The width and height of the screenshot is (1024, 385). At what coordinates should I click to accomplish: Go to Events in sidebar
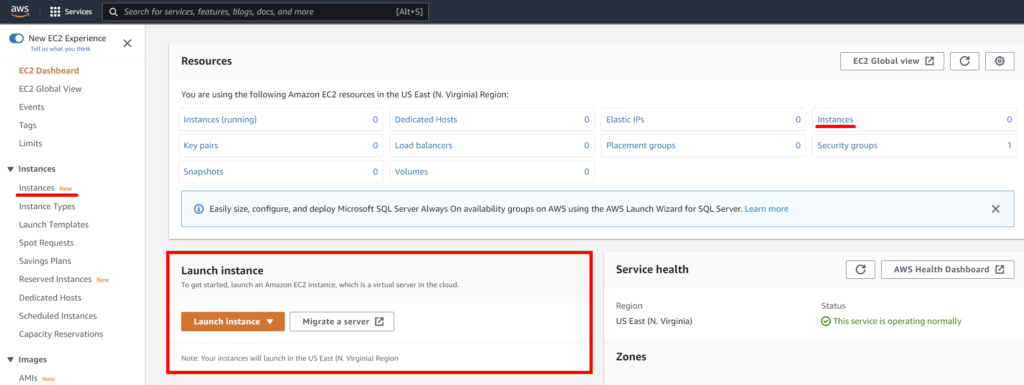pos(31,107)
